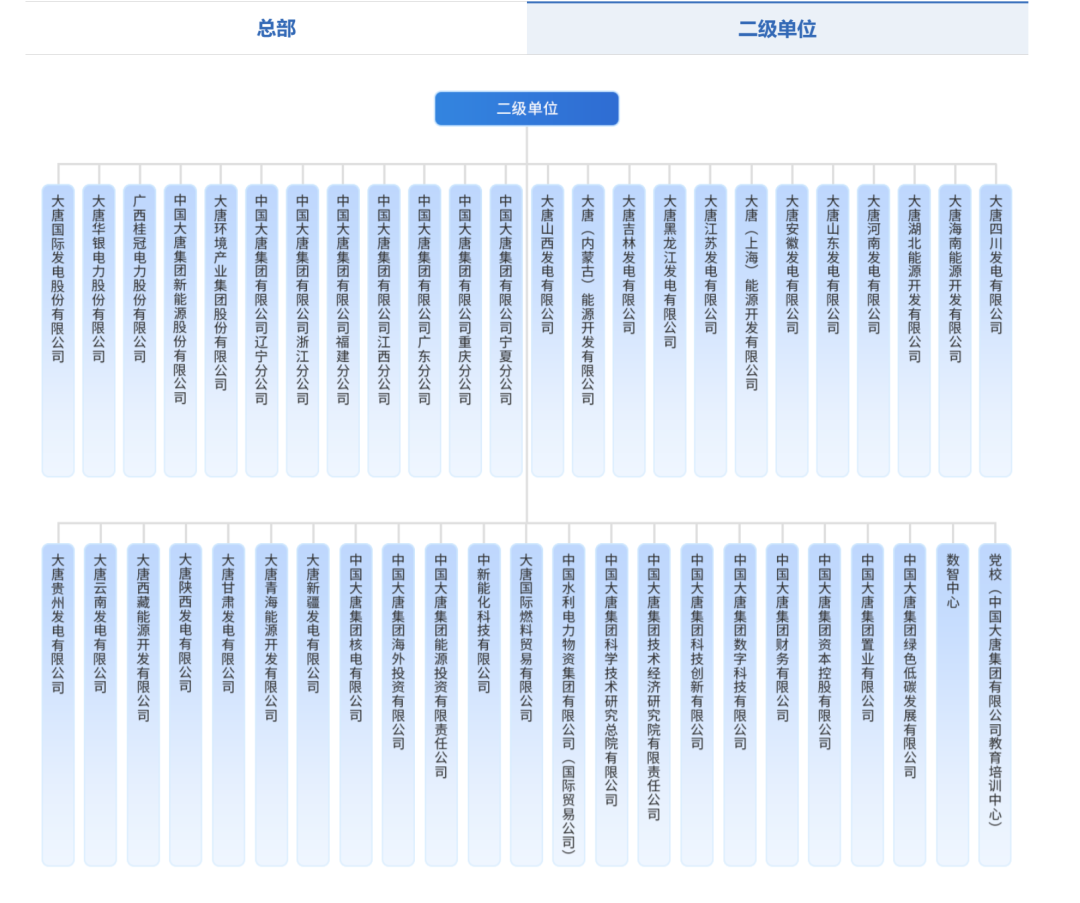Open 大唐华银电力股份有限公司 card
This screenshot has width=1080, height=903.
point(98,331)
